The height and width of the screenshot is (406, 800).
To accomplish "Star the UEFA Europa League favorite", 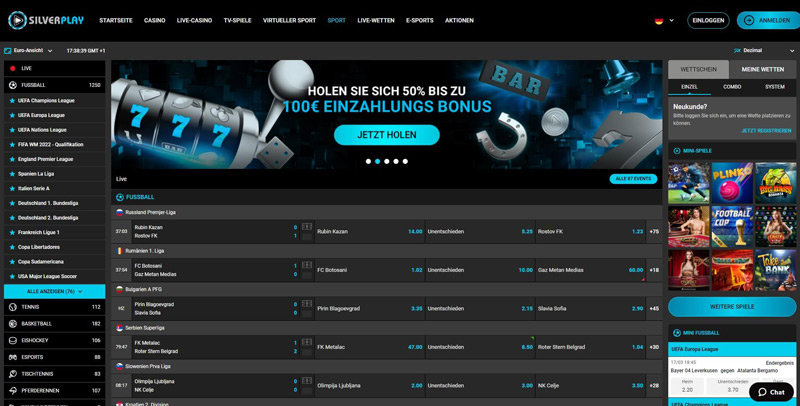I will (12, 115).
